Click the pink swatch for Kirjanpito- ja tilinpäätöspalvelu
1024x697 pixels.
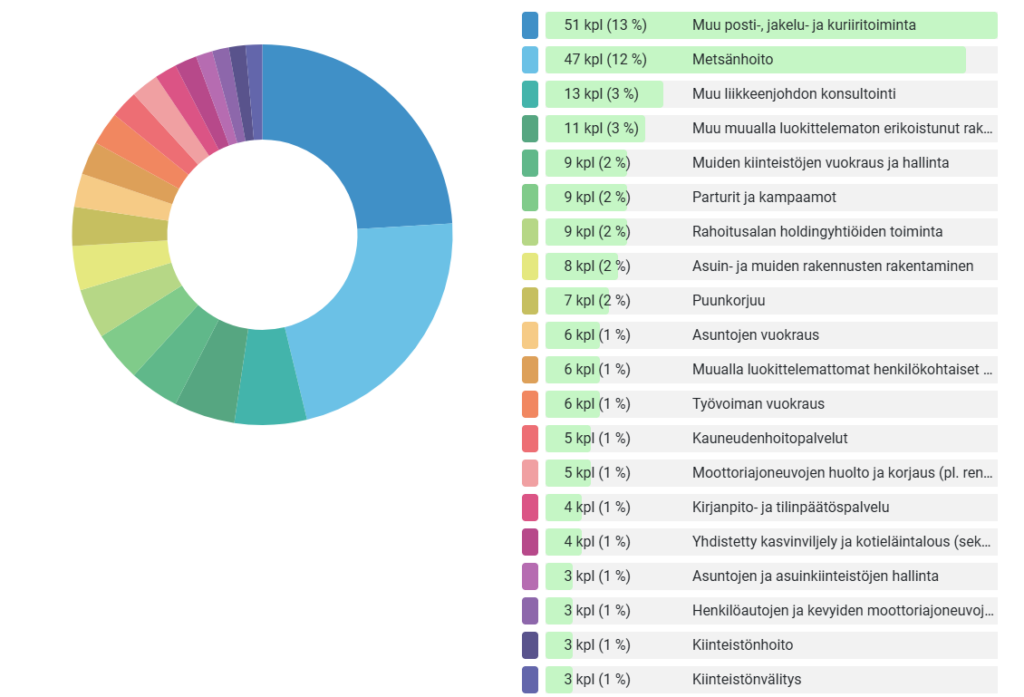pos(530,507)
